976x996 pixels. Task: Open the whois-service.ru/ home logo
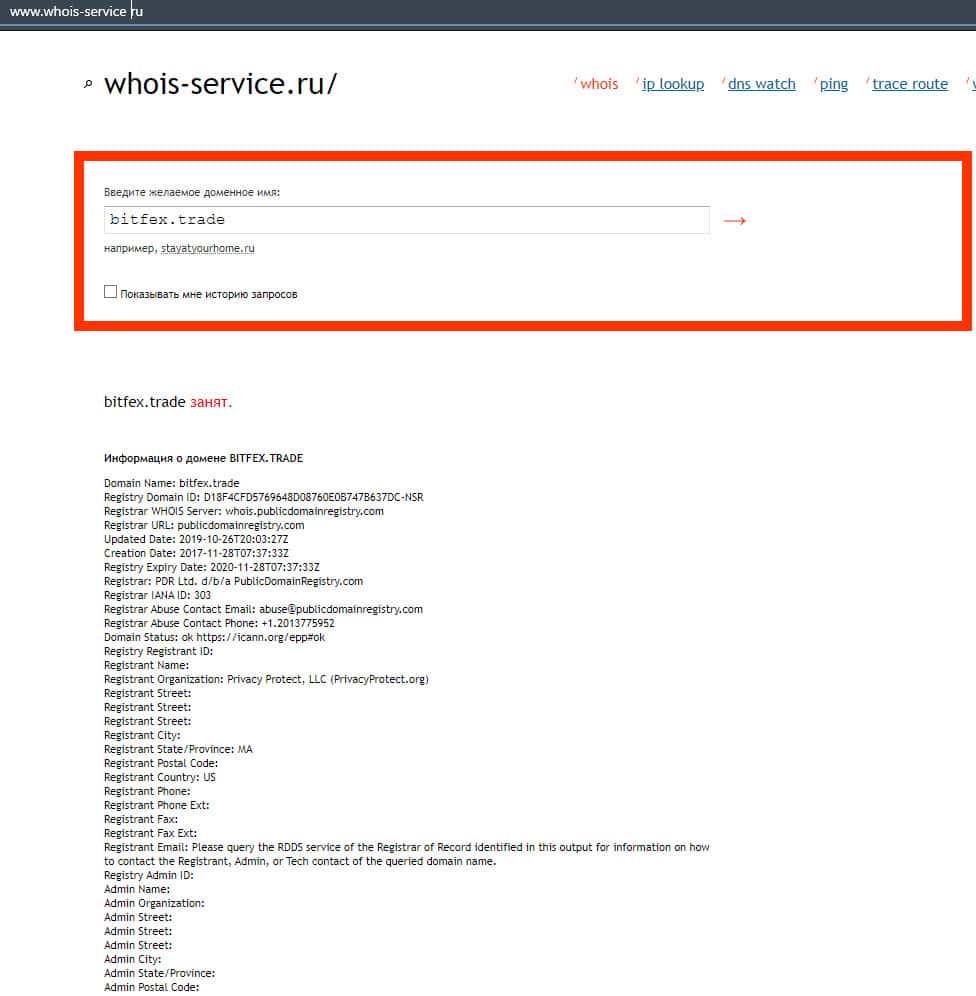pos(220,83)
